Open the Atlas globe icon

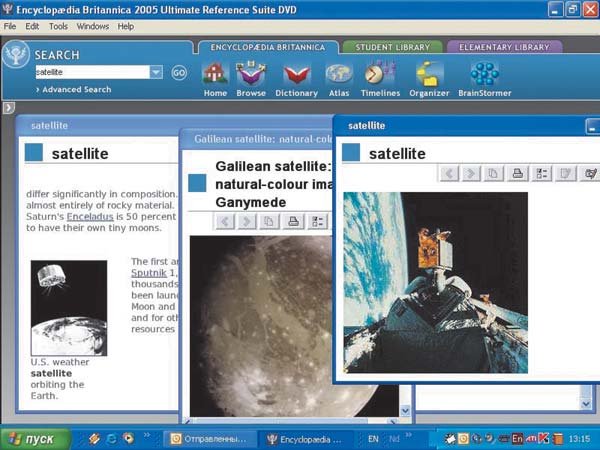pyautogui.click(x=339, y=80)
